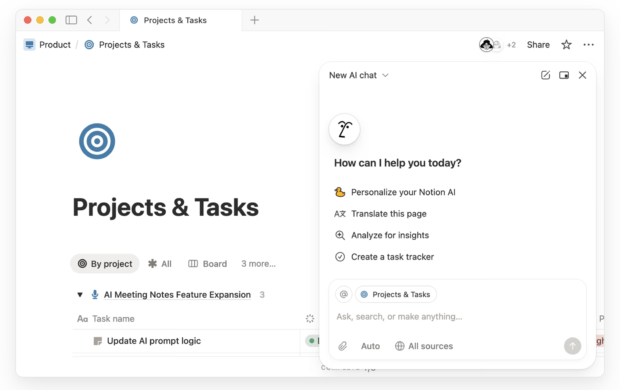Go back with the left arrow
This screenshot has height=390, width=620.
tap(90, 20)
